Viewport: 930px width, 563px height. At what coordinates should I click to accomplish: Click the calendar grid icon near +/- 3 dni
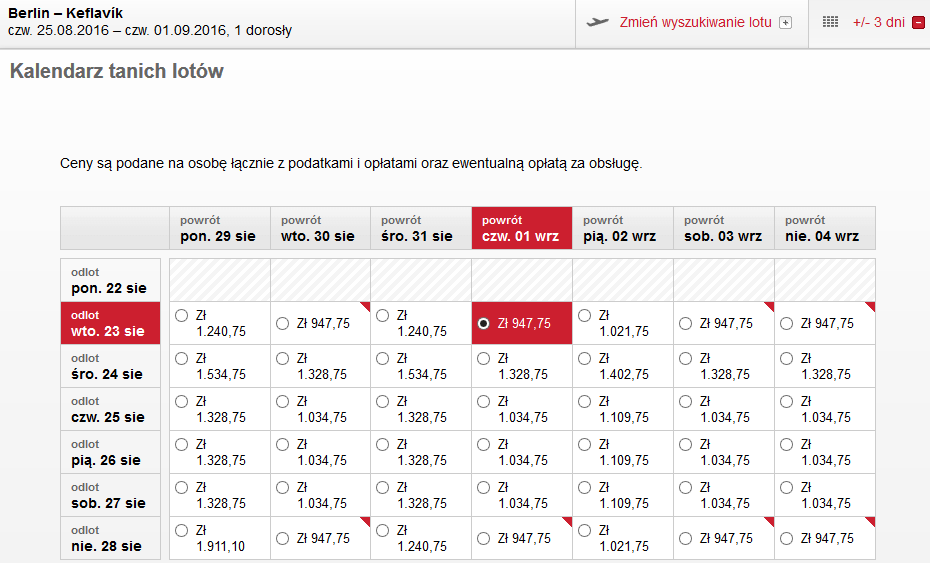[830, 23]
